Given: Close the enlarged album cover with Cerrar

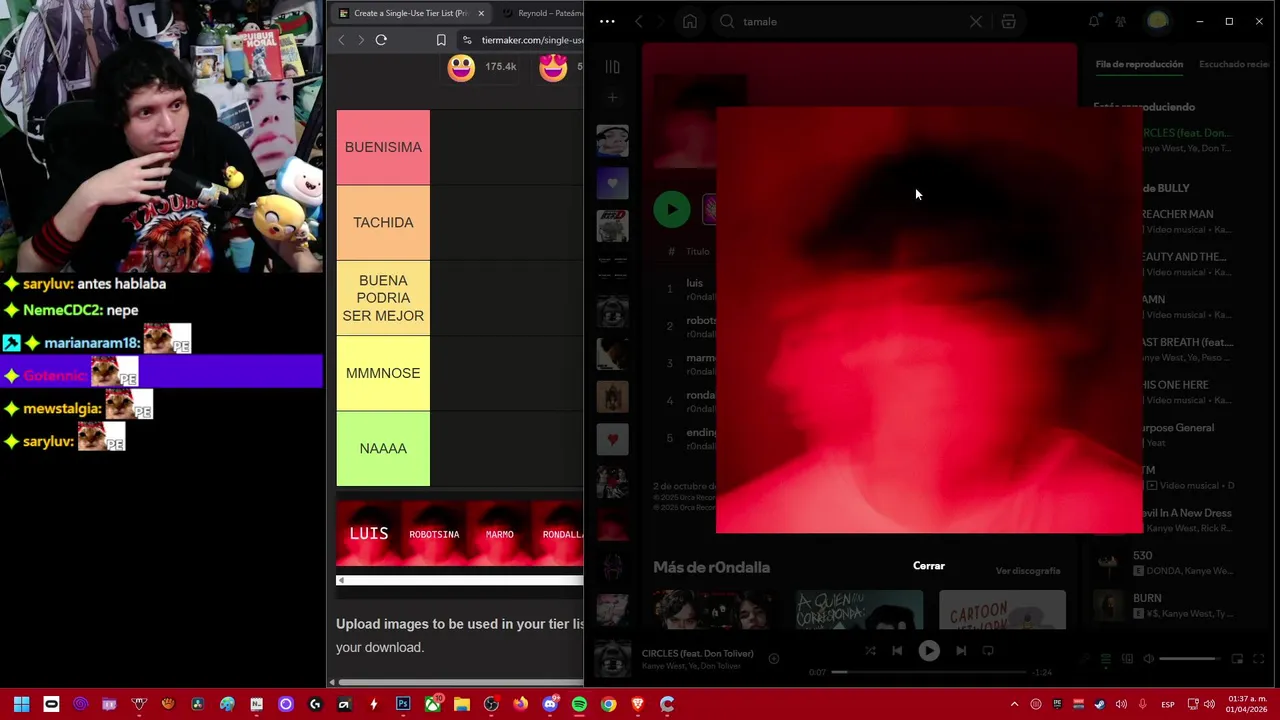Looking at the screenshot, I should click(x=928, y=566).
